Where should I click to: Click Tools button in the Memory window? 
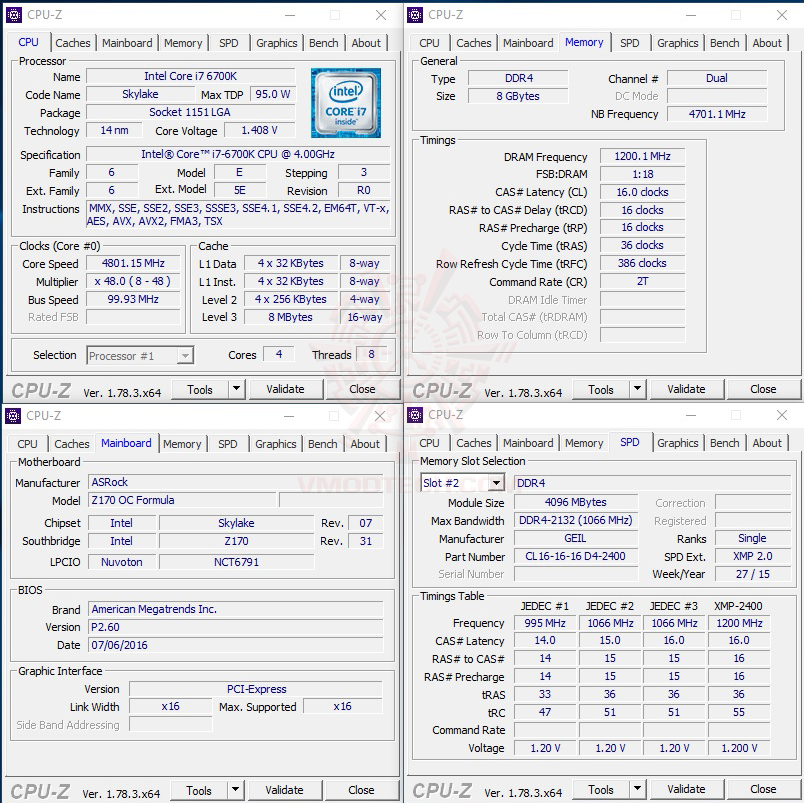point(601,390)
